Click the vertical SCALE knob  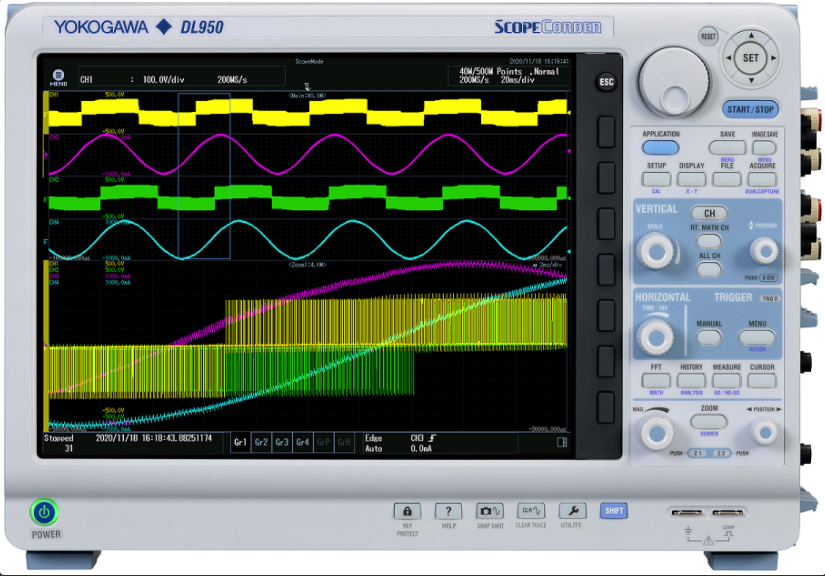point(655,252)
